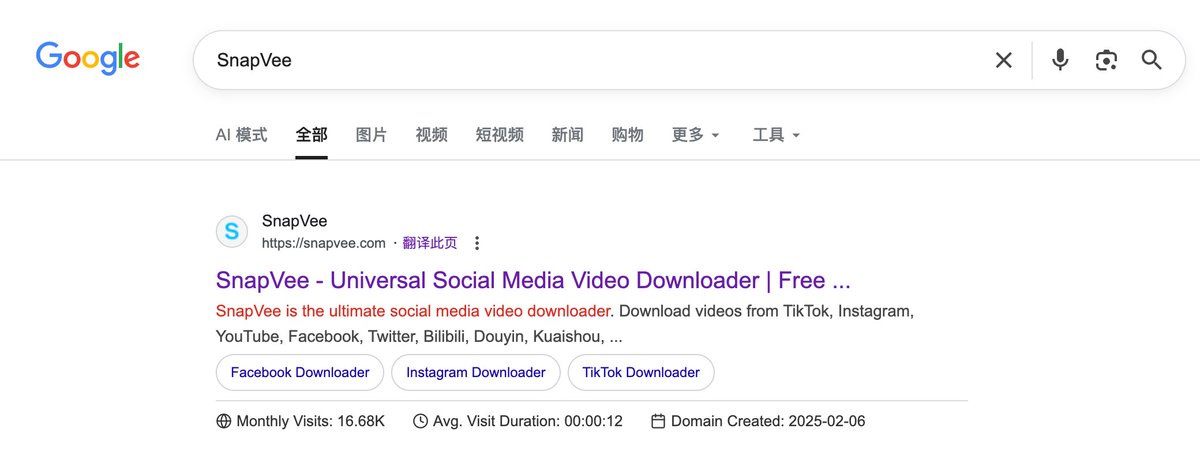The image size is (1200, 462).
Task: Click Domain Created: 2025-02-06 text
Action: coord(768,421)
